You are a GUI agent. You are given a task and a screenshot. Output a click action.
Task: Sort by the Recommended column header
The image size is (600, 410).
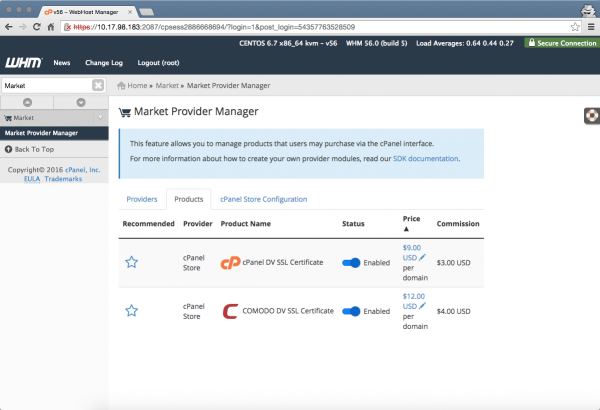click(x=148, y=224)
